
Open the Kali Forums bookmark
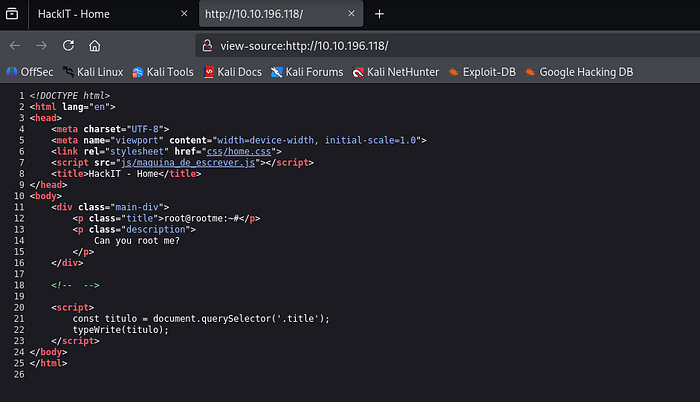click(x=307, y=72)
